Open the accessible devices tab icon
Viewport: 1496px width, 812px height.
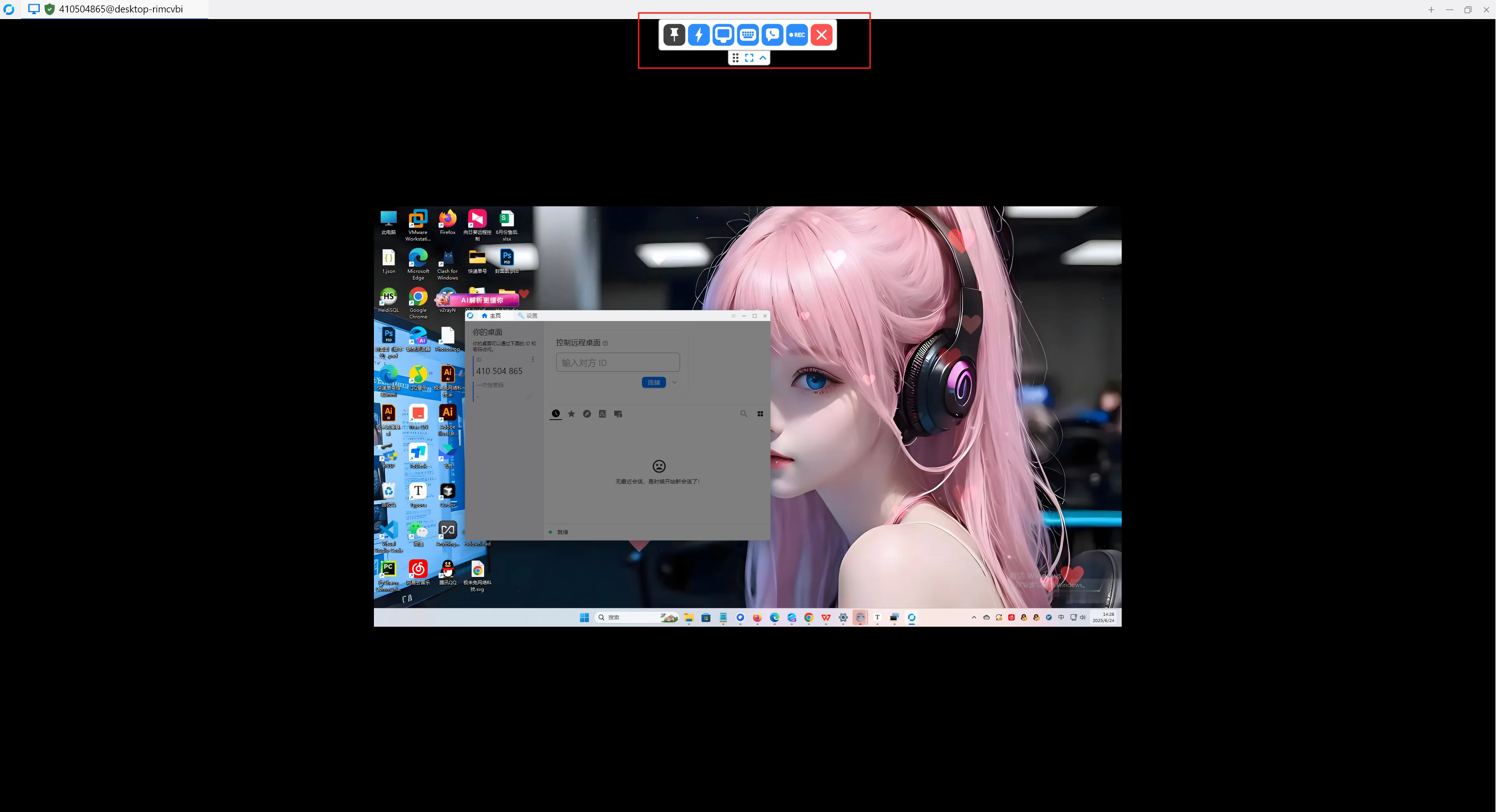point(618,414)
